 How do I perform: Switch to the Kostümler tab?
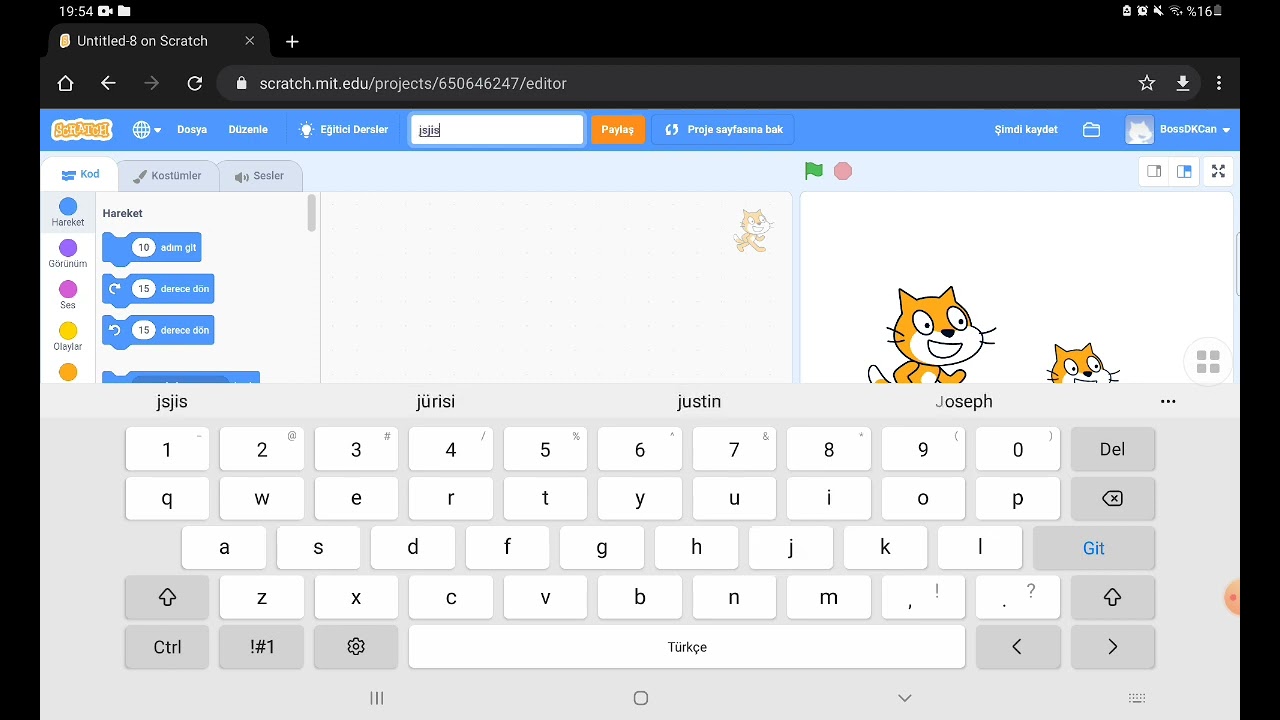(168, 176)
